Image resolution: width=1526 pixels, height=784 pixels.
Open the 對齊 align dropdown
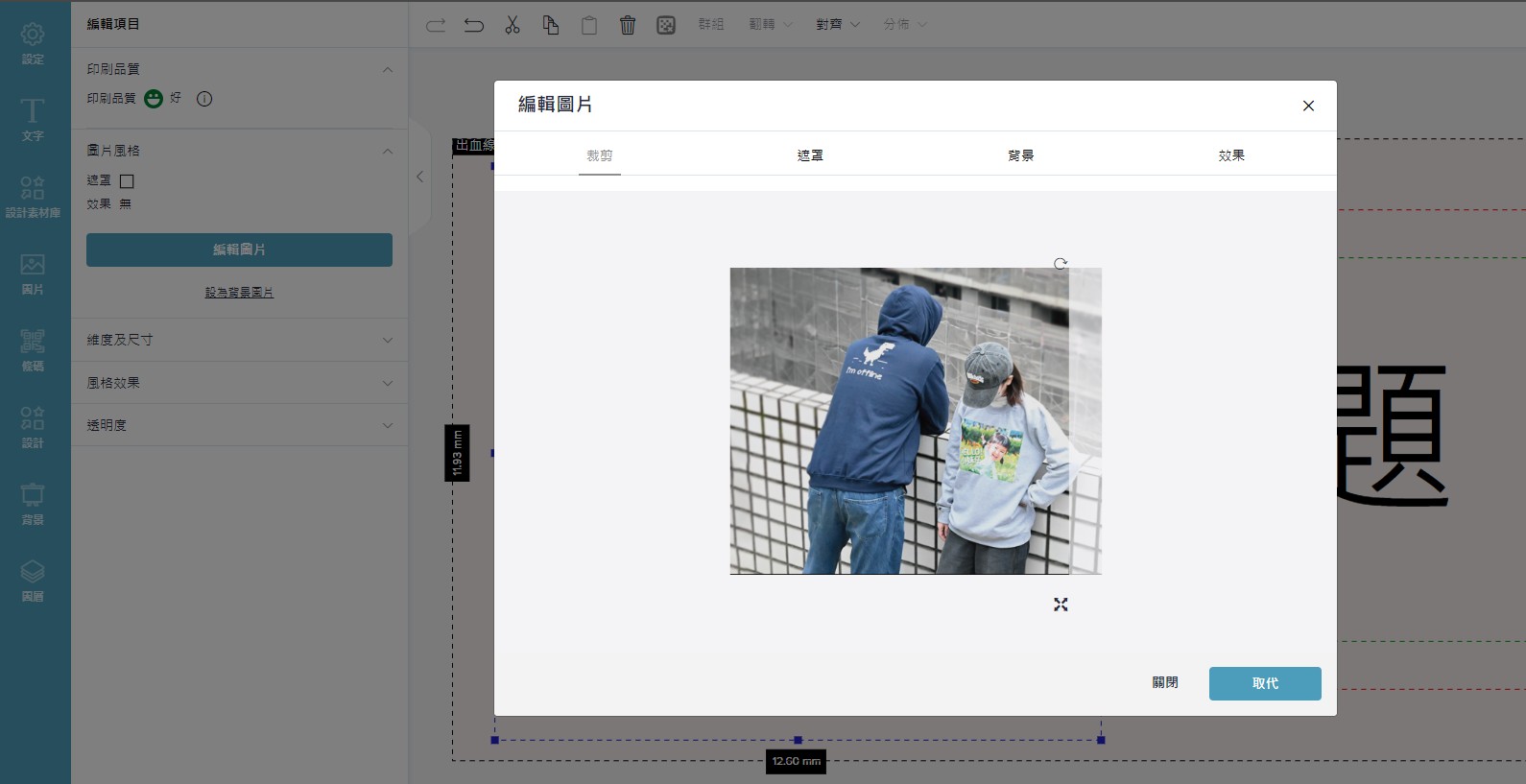[x=837, y=25]
